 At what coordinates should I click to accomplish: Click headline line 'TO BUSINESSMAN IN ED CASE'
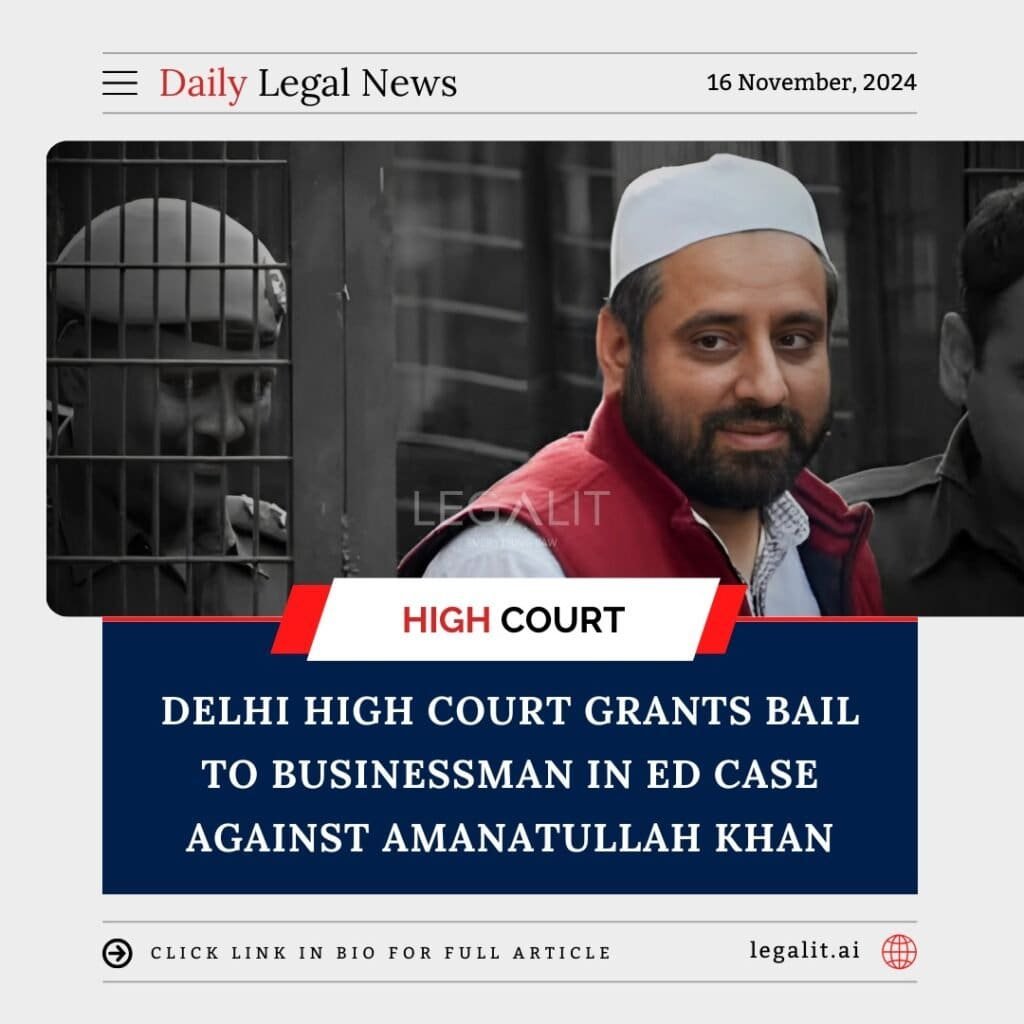point(510,774)
